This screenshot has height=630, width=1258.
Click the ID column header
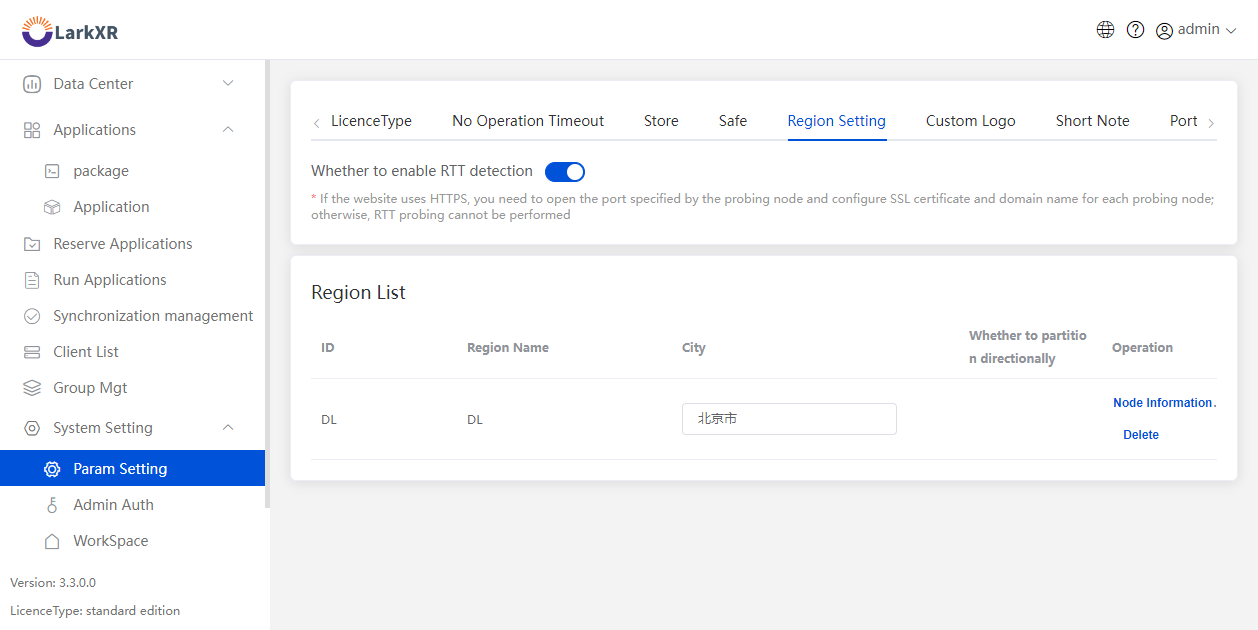(328, 348)
